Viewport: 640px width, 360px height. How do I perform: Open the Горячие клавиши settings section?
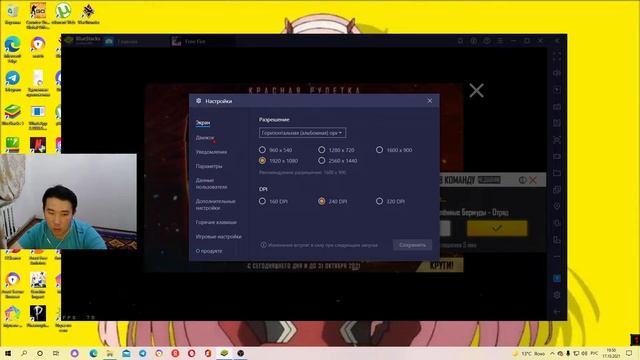point(216,222)
